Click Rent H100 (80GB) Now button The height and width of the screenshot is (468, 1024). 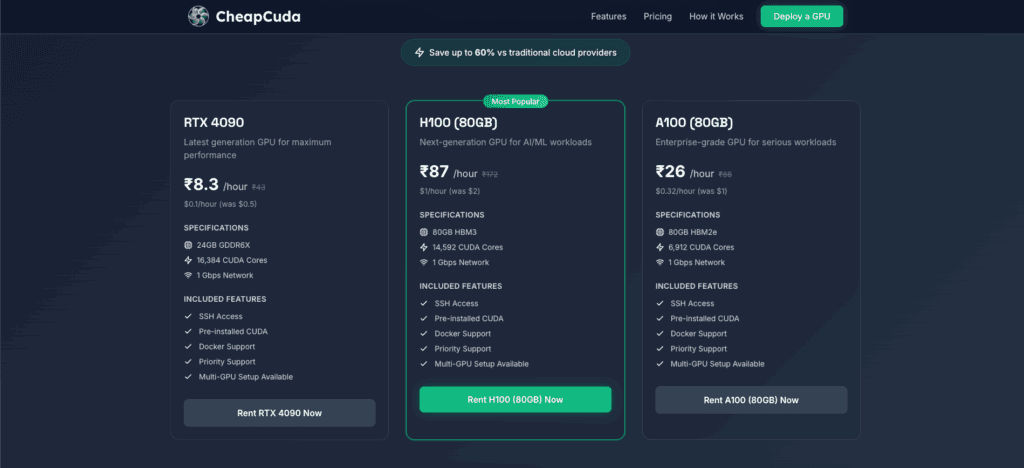(515, 399)
